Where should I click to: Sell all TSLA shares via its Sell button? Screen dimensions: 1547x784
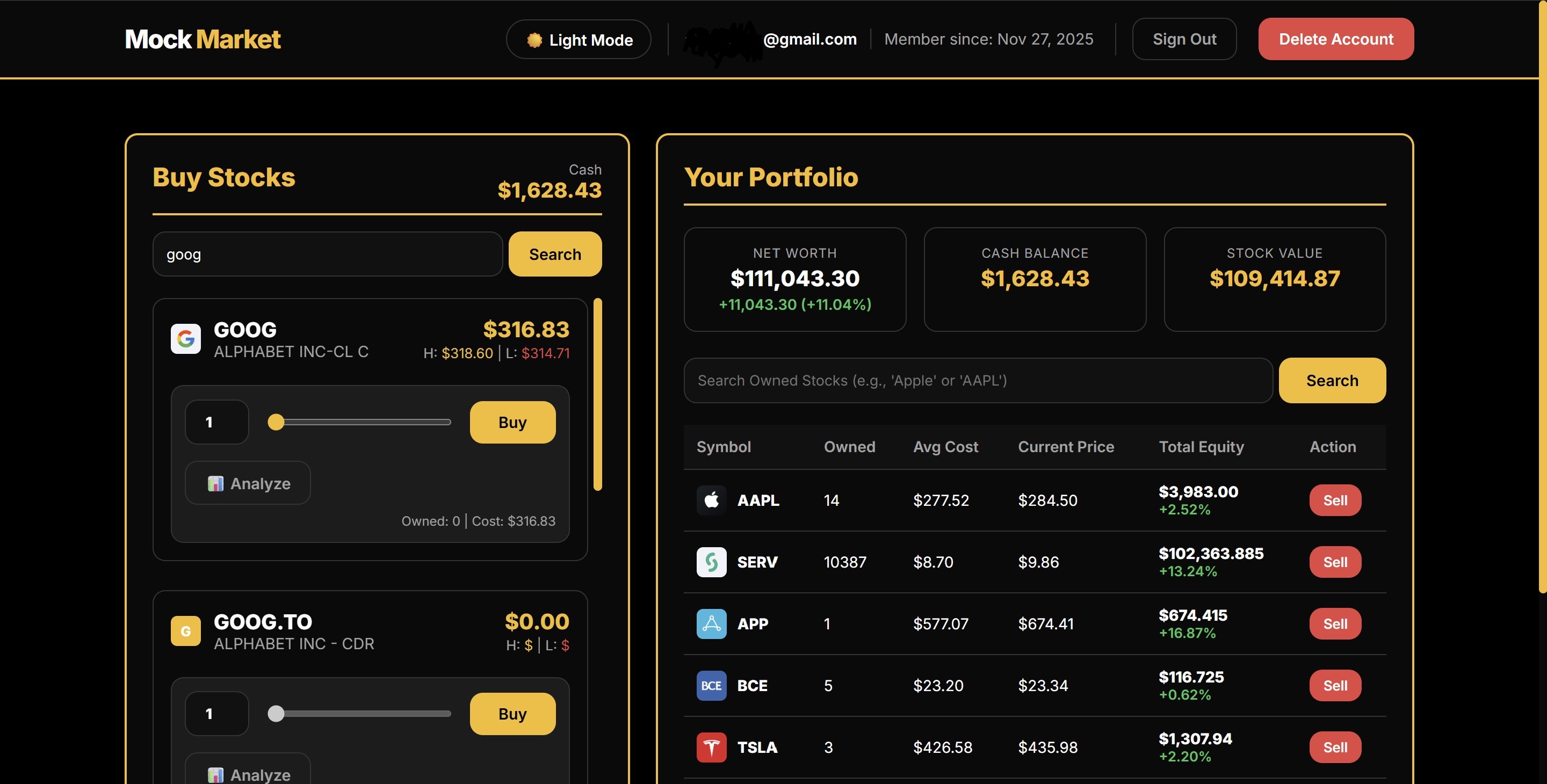(x=1335, y=747)
